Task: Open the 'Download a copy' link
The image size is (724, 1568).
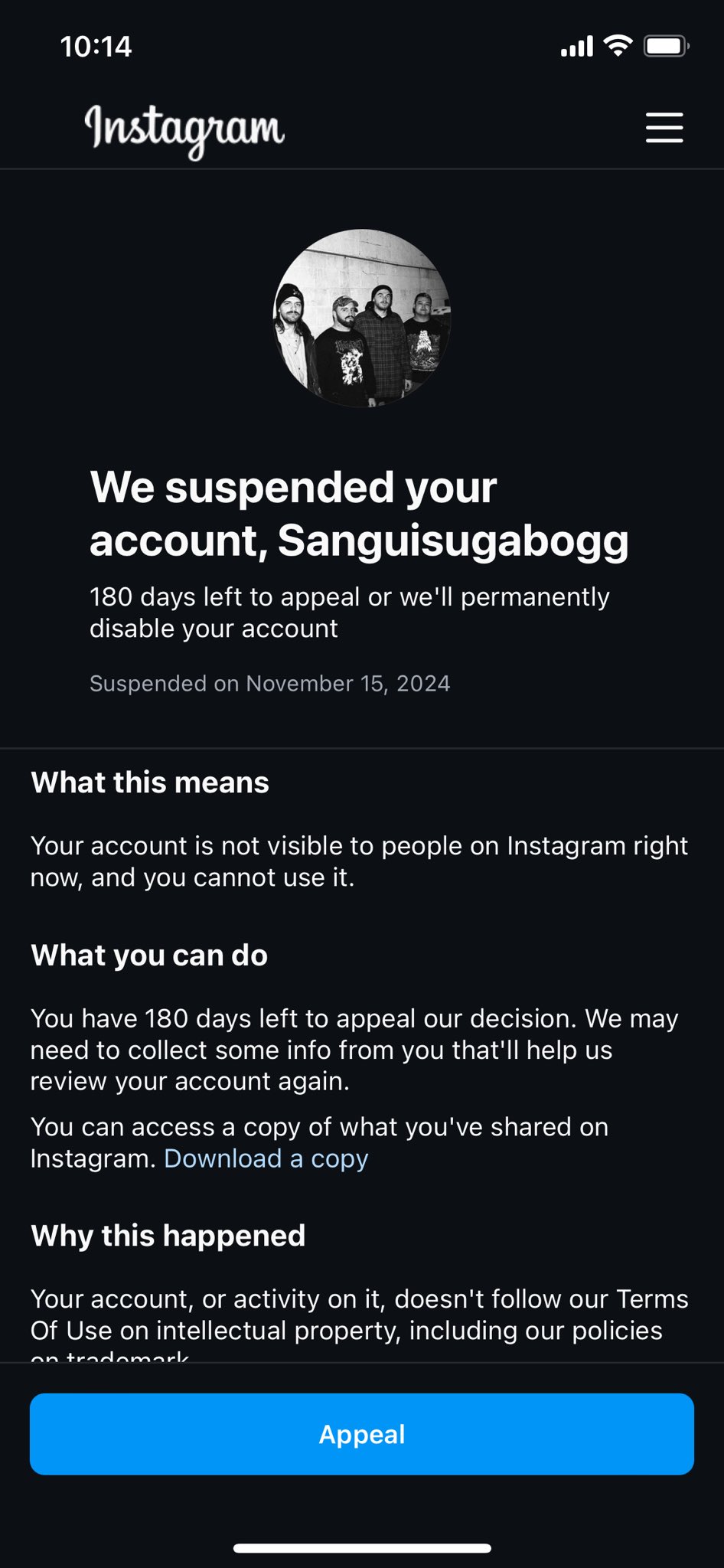Action: tap(266, 1158)
